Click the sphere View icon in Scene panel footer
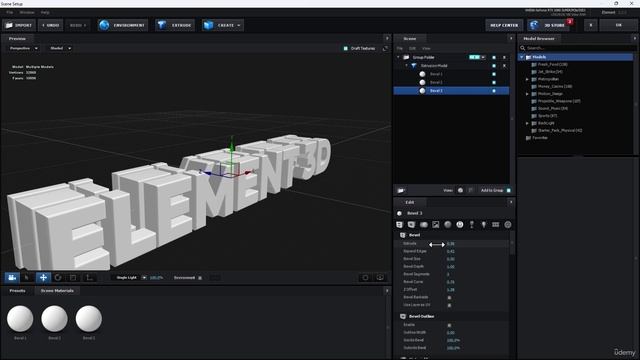The width and height of the screenshot is (640, 360). coord(460,190)
